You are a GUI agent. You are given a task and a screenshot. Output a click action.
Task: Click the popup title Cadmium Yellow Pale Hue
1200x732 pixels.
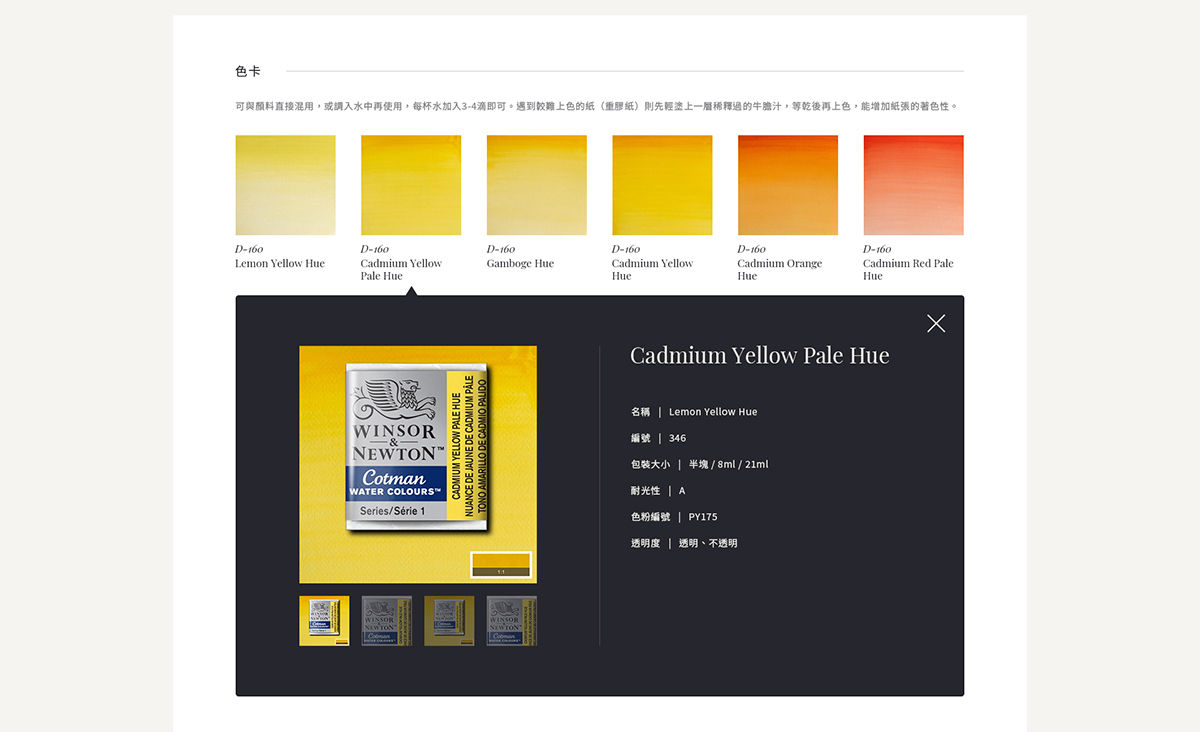pos(759,356)
